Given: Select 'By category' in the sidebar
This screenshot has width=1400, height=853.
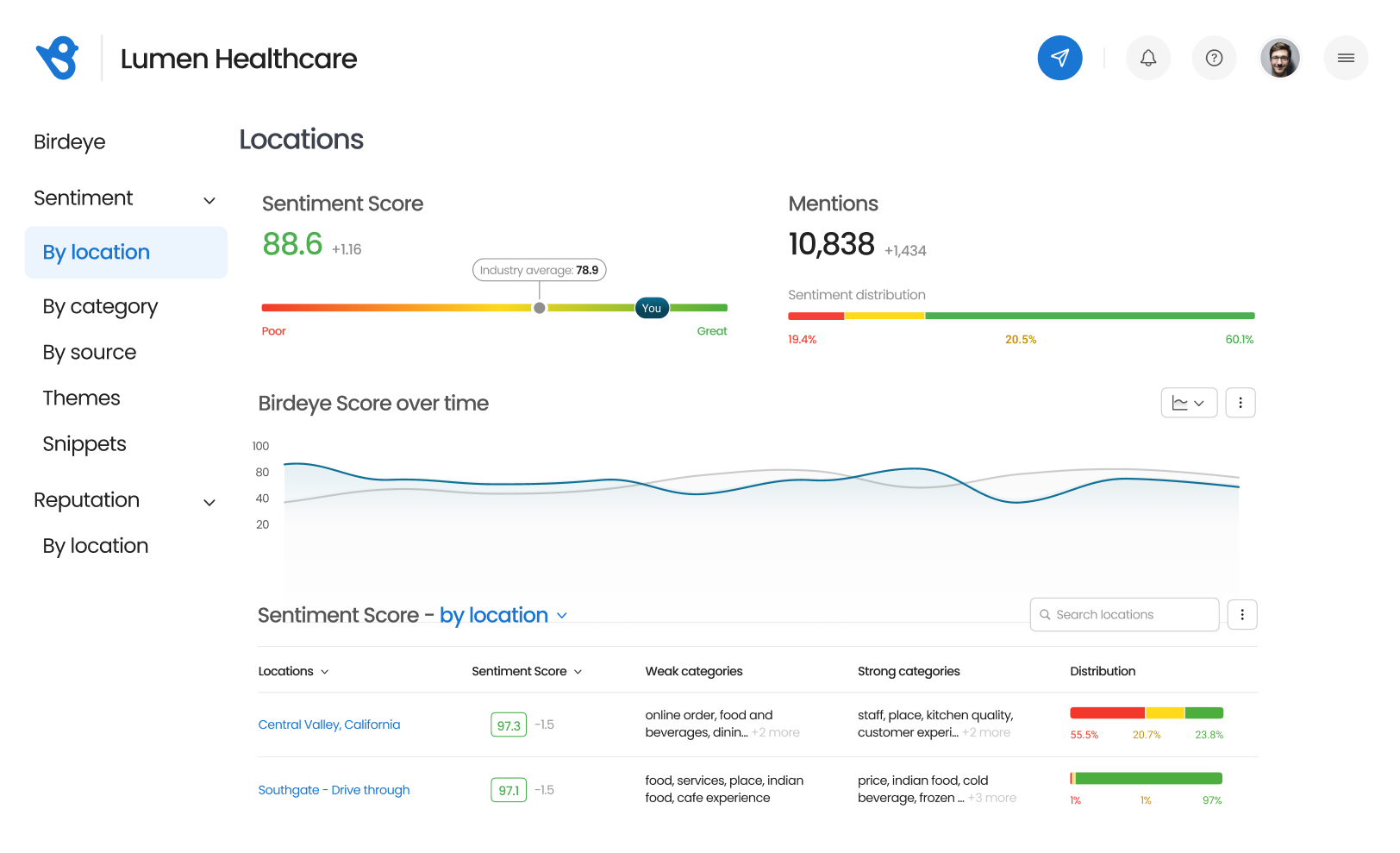Looking at the screenshot, I should [x=100, y=306].
